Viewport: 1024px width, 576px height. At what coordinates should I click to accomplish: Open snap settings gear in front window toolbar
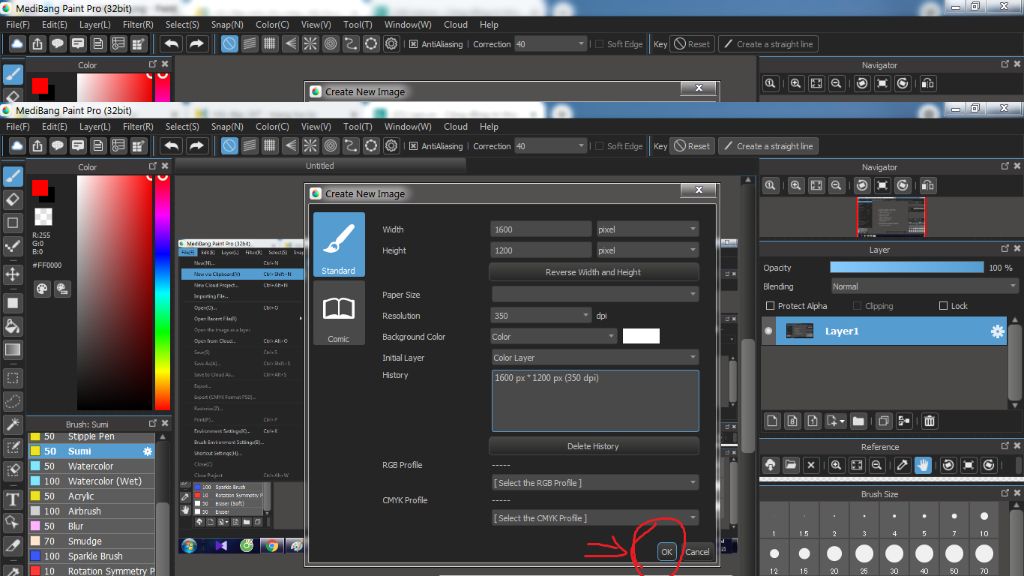[391, 146]
